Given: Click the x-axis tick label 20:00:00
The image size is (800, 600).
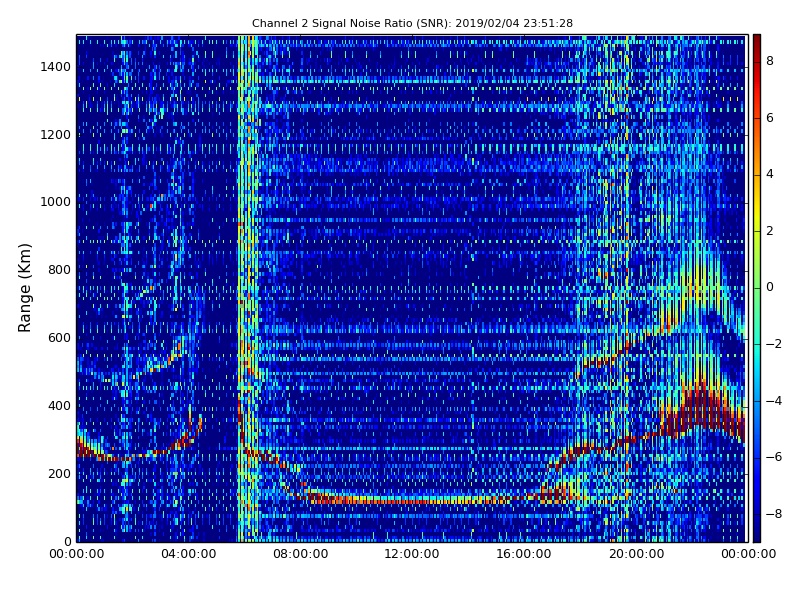Looking at the screenshot, I should tap(636, 554).
